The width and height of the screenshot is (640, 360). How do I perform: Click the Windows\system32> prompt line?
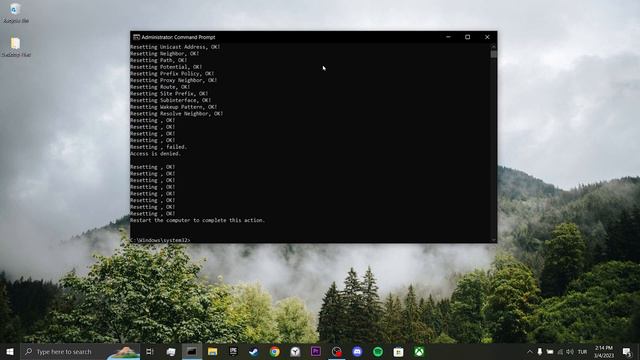pyautogui.click(x=161, y=240)
